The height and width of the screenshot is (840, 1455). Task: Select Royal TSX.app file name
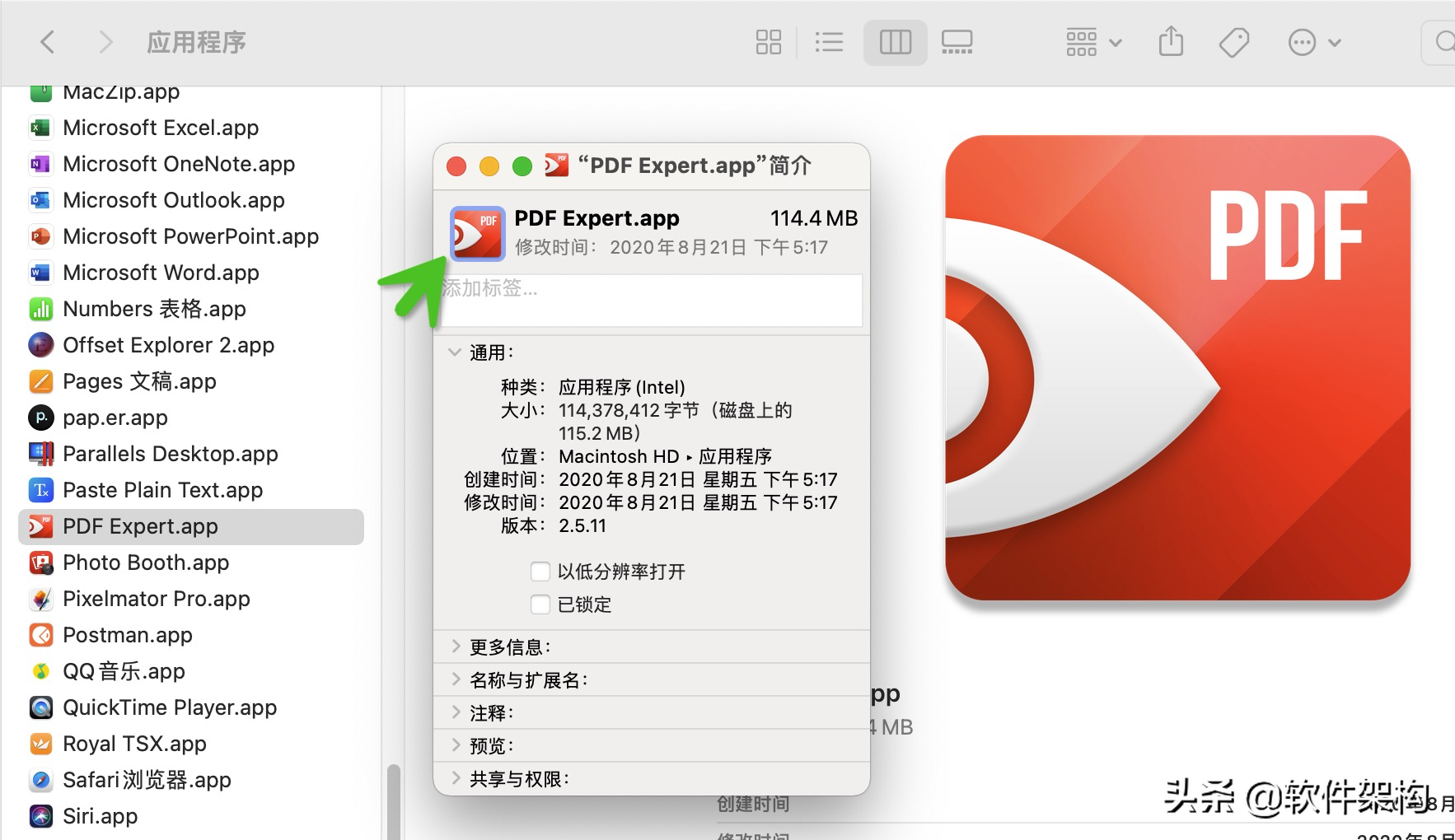(134, 744)
